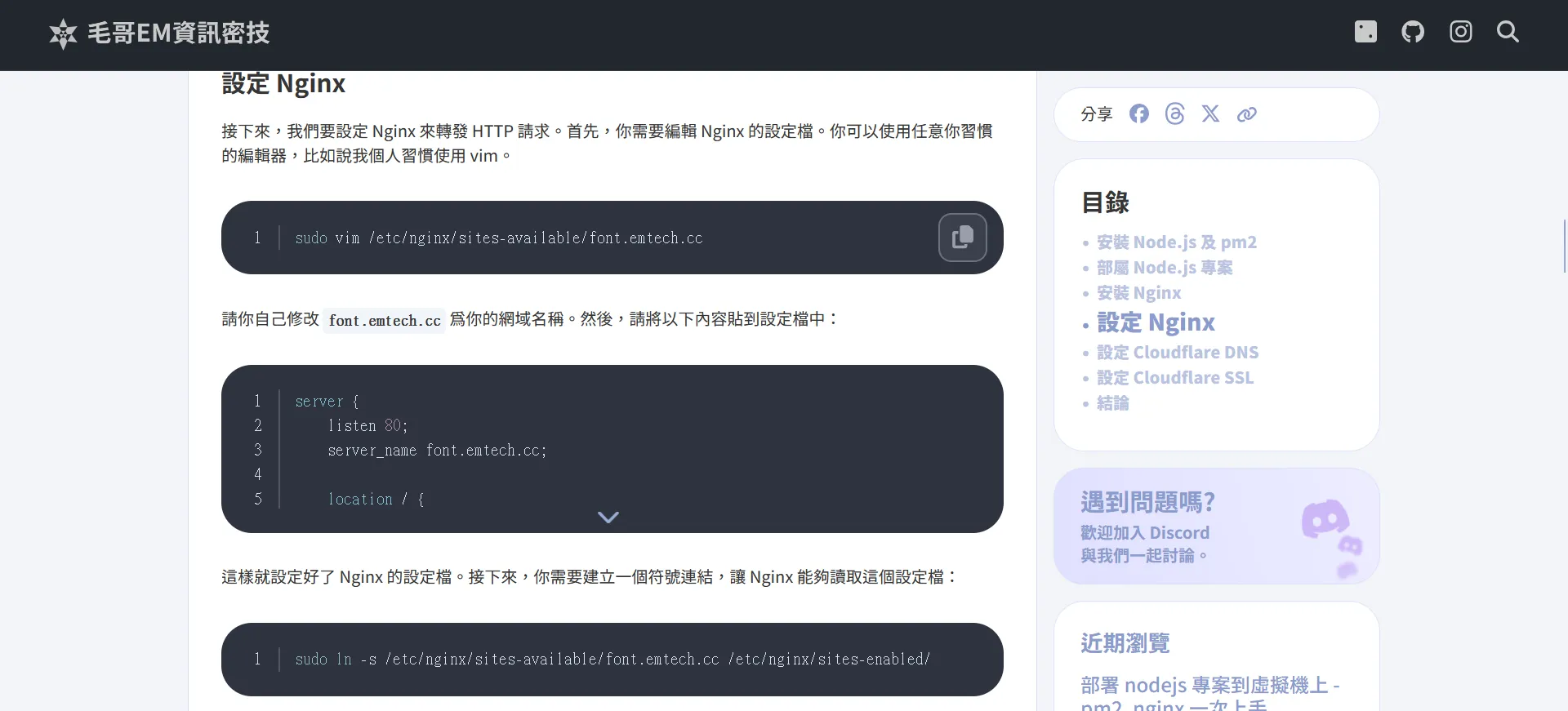Screen dimensions: 1568x711
Task: Share article on Facebook
Action: (1138, 114)
